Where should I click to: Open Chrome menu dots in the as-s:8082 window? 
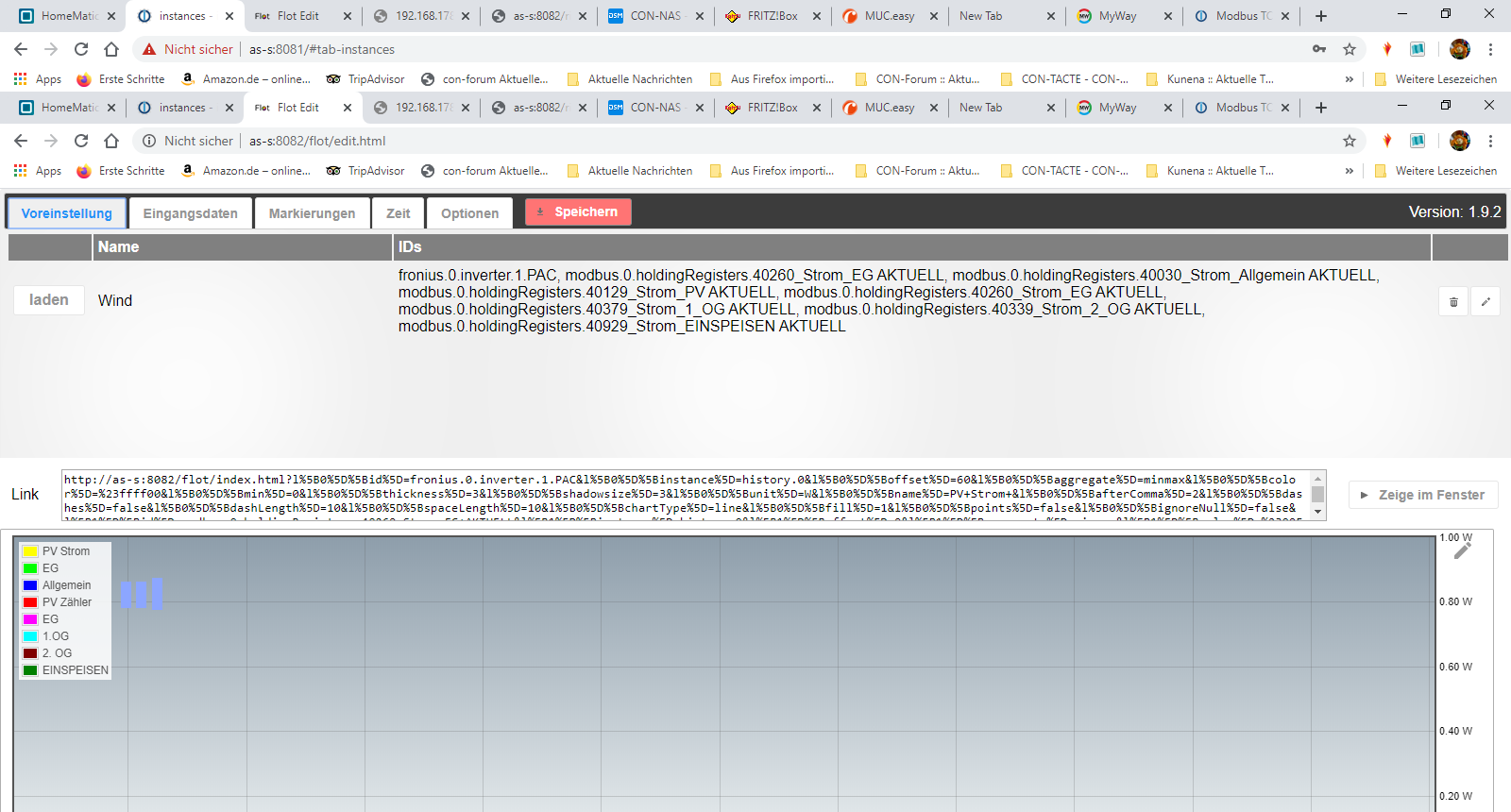(1490, 141)
